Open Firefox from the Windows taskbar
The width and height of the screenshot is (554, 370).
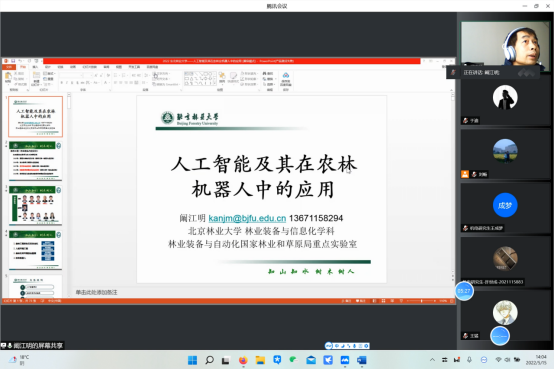pyautogui.click(x=243, y=360)
